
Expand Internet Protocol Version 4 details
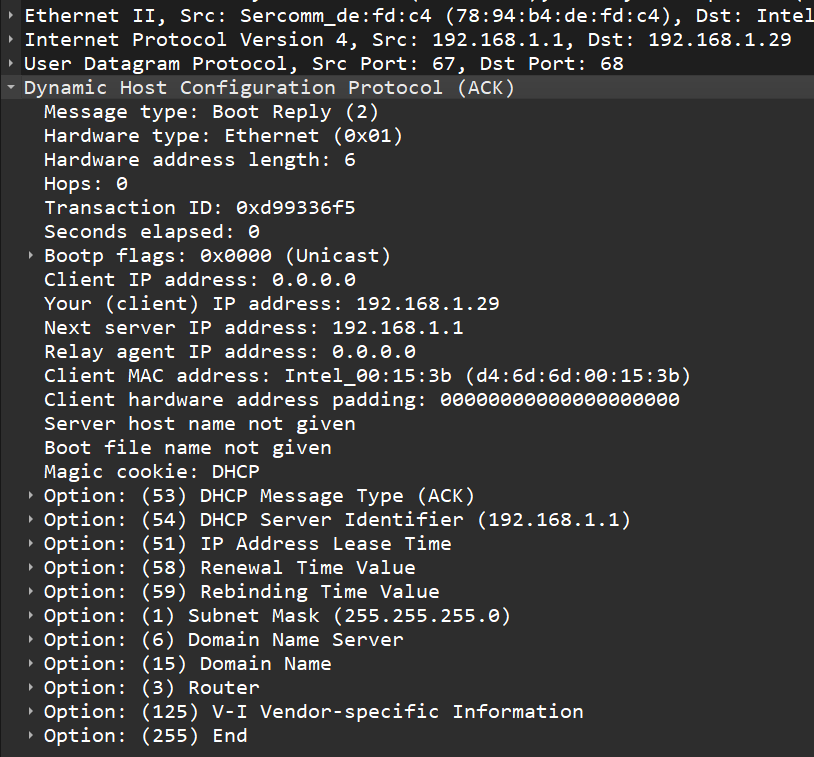point(10,40)
